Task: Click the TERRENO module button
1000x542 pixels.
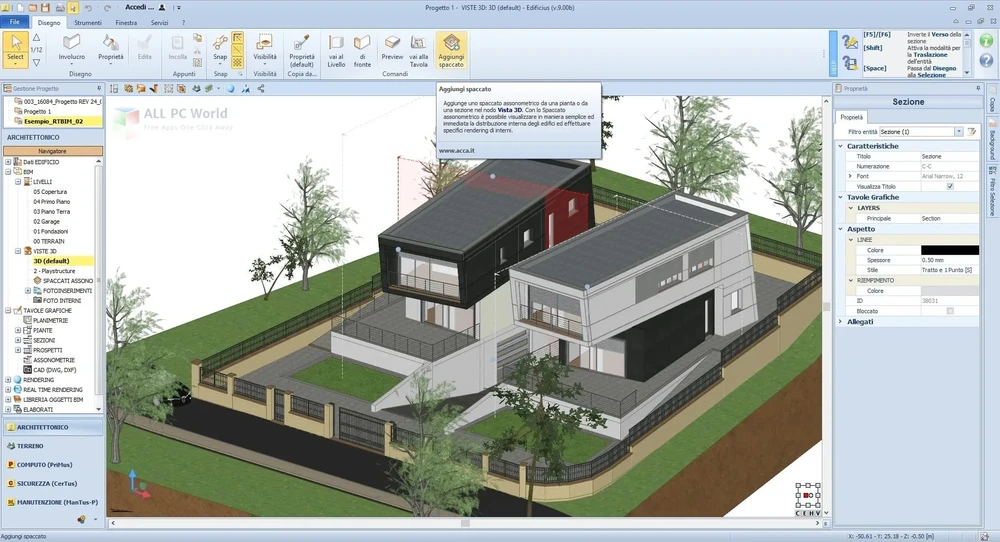Action: coord(30,446)
